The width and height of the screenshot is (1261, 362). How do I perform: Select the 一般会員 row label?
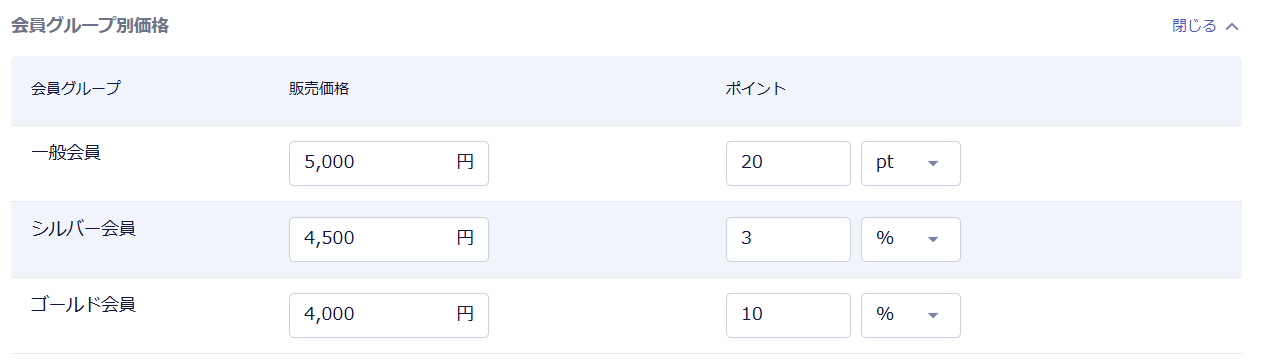pyautogui.click(x=66, y=153)
